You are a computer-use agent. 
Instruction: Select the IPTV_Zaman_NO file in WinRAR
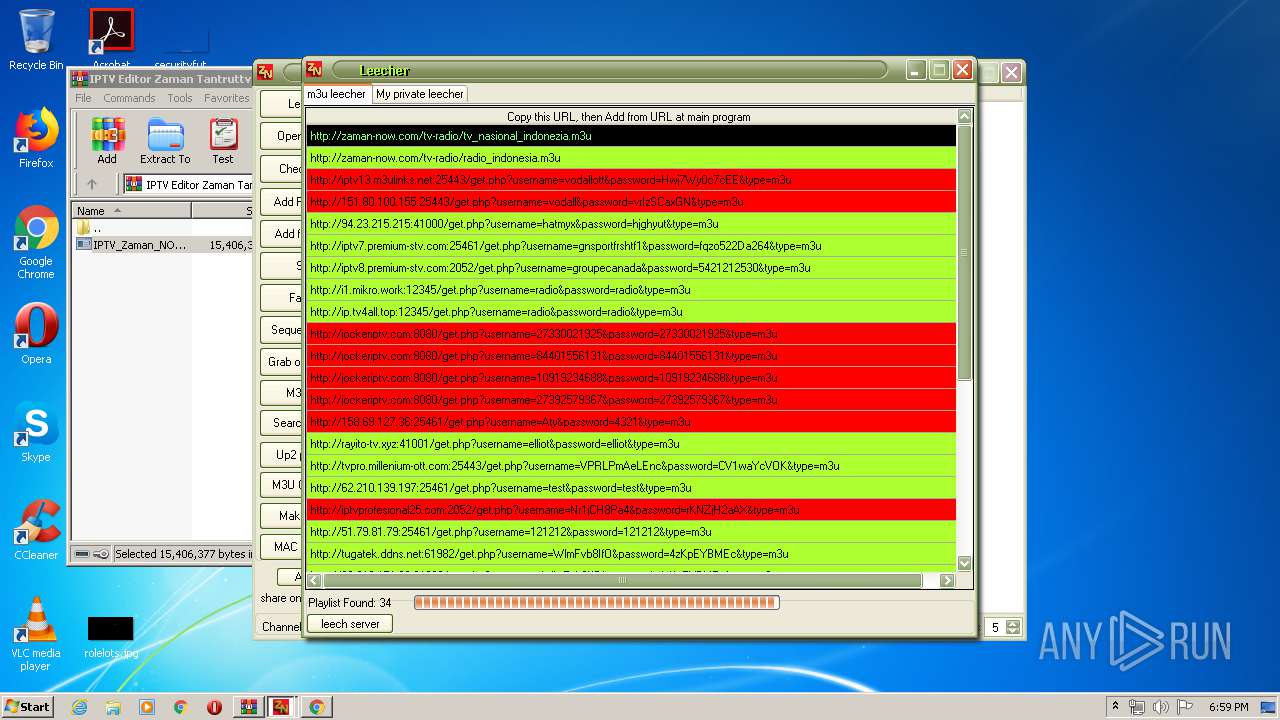(138, 244)
